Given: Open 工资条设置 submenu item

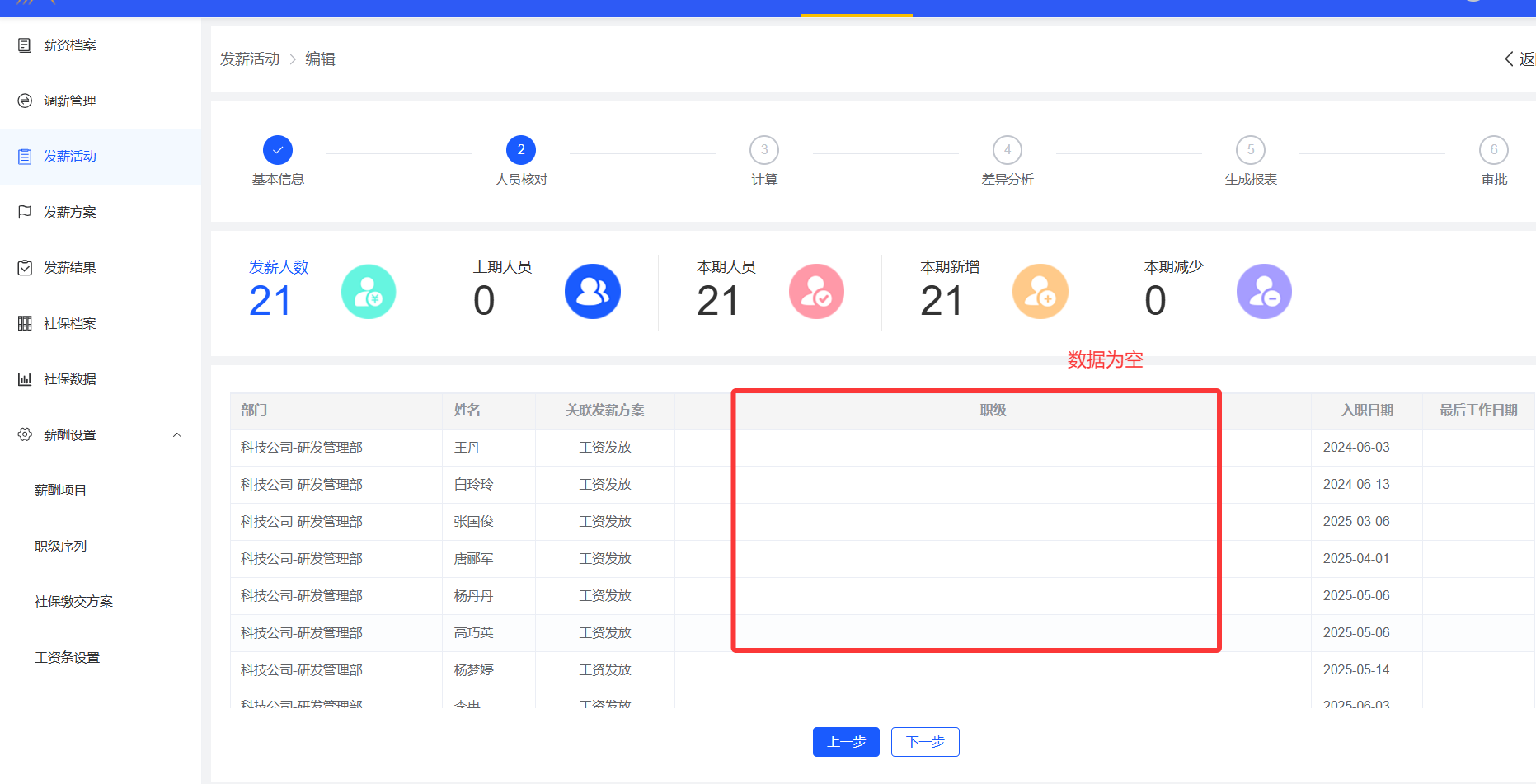Looking at the screenshot, I should pos(67,658).
